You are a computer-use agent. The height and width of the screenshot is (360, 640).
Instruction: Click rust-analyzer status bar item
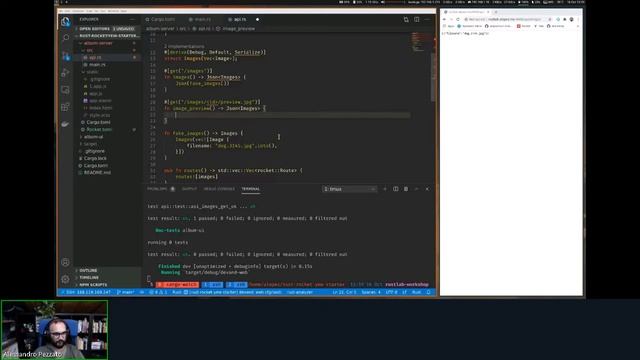click(300, 292)
